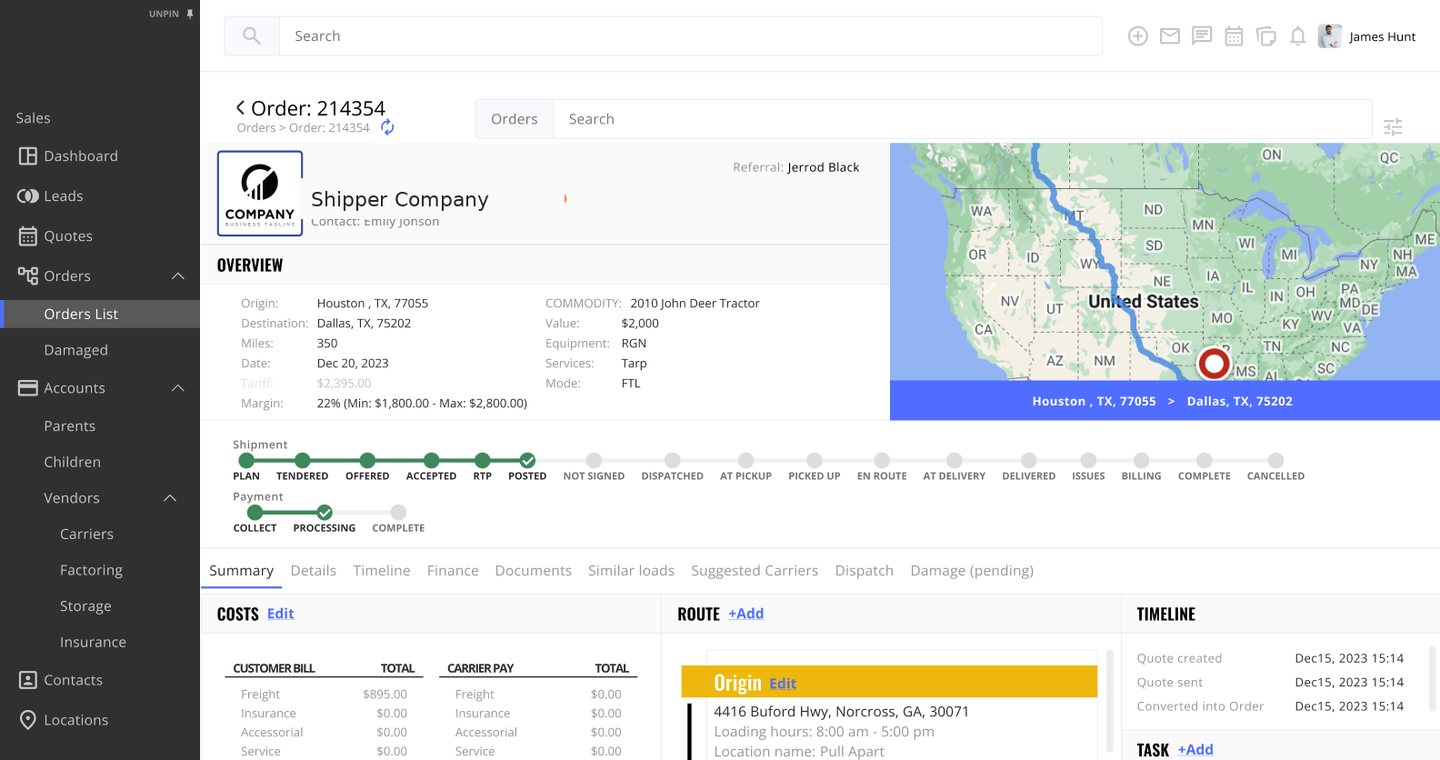Click the magnifier icon in the top search bar

[x=252, y=36]
